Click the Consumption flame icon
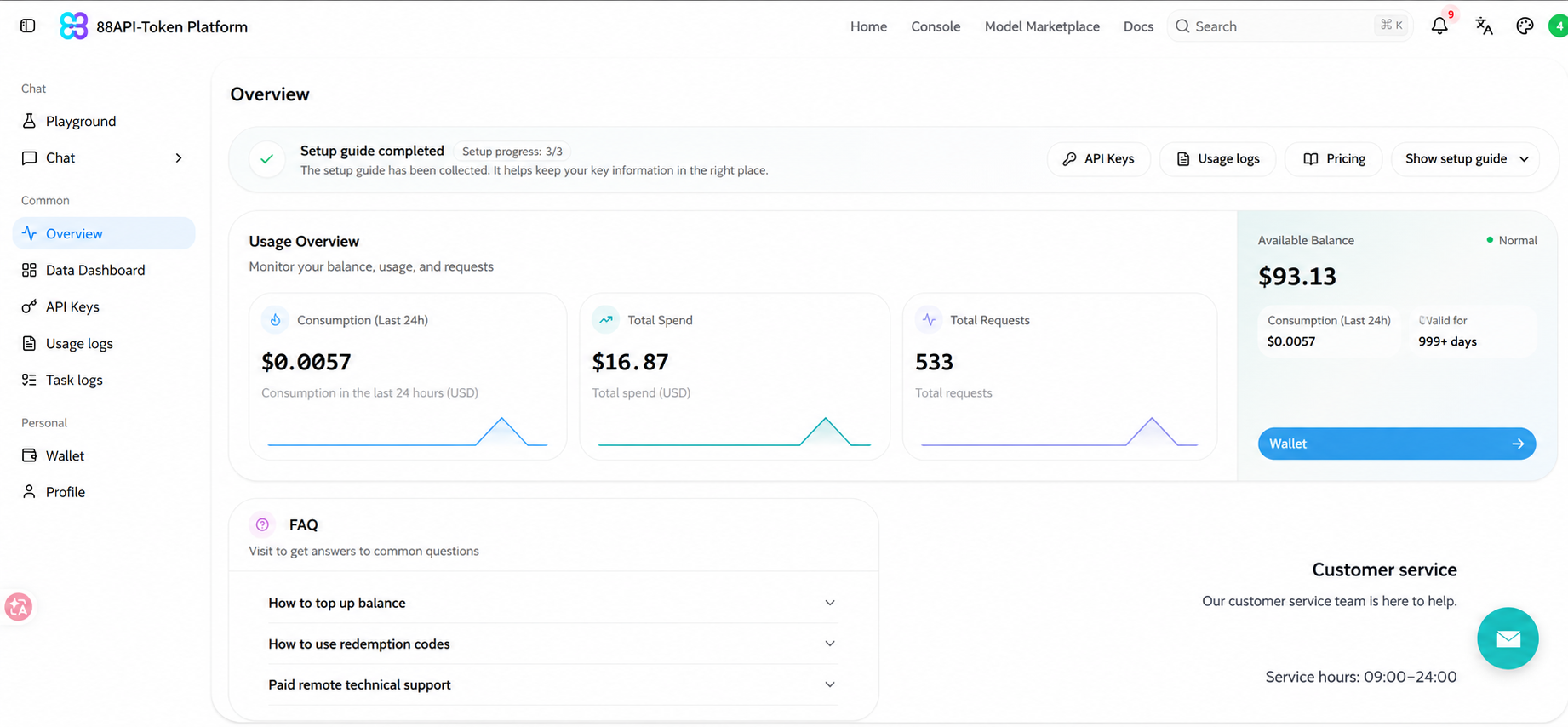 275,320
